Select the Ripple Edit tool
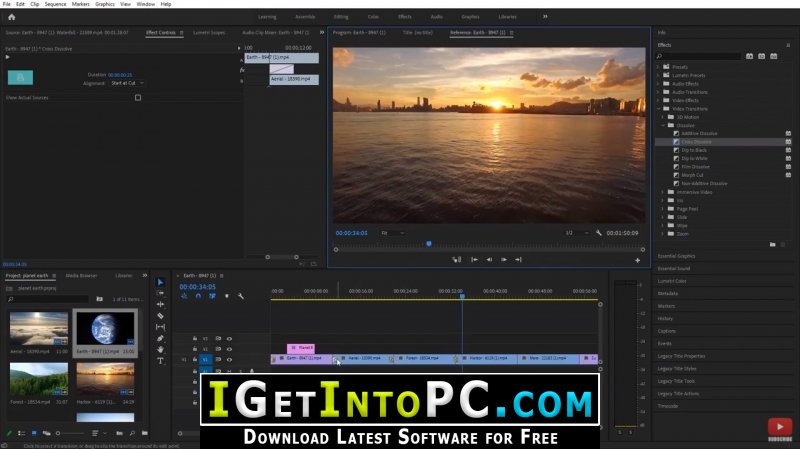 pyautogui.click(x=160, y=305)
